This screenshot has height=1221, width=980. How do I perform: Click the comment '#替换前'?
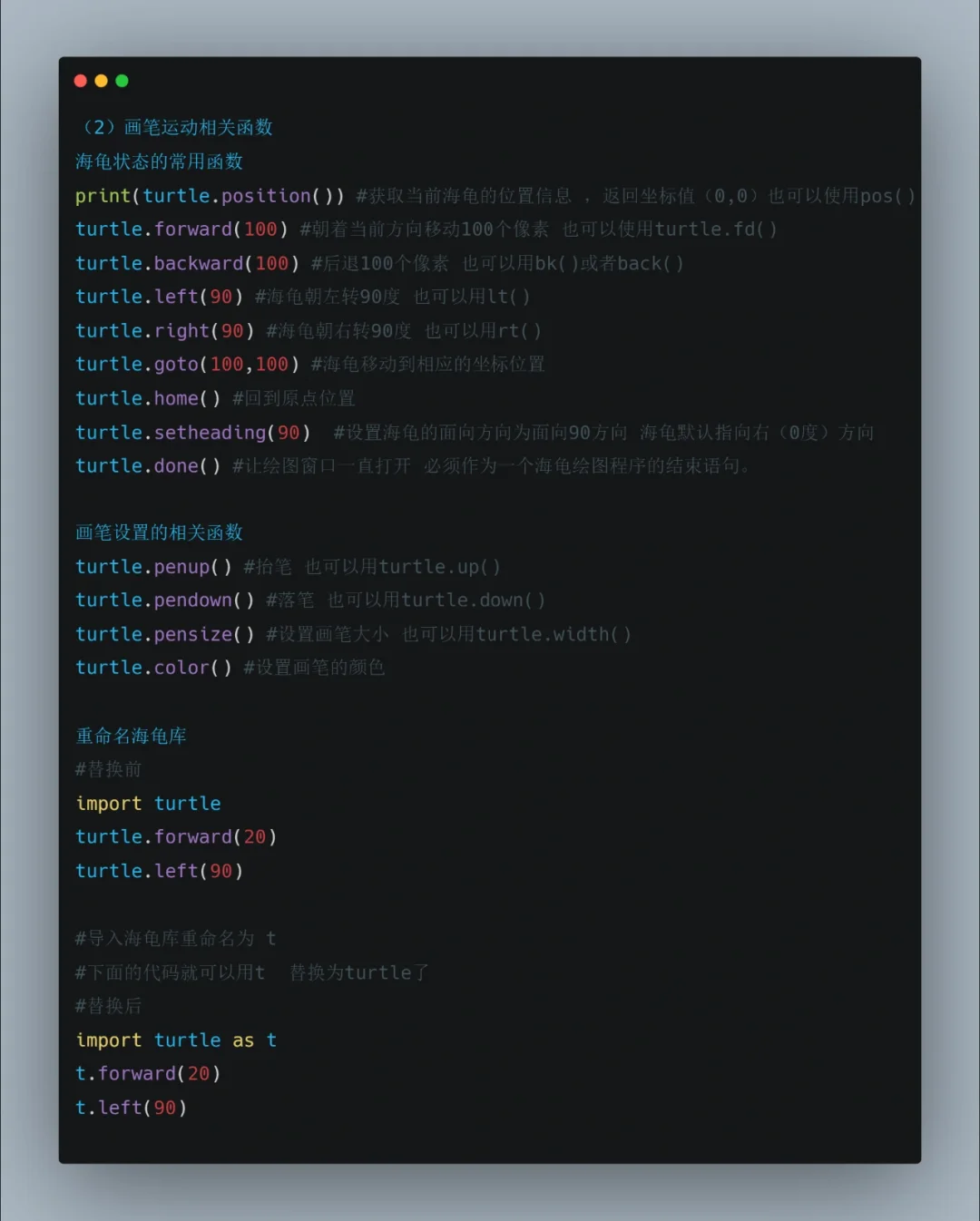[109, 769]
